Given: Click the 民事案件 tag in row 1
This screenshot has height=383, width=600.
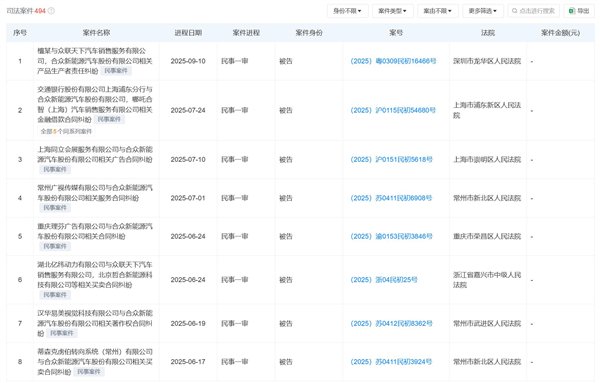Looking at the screenshot, I should point(116,71).
